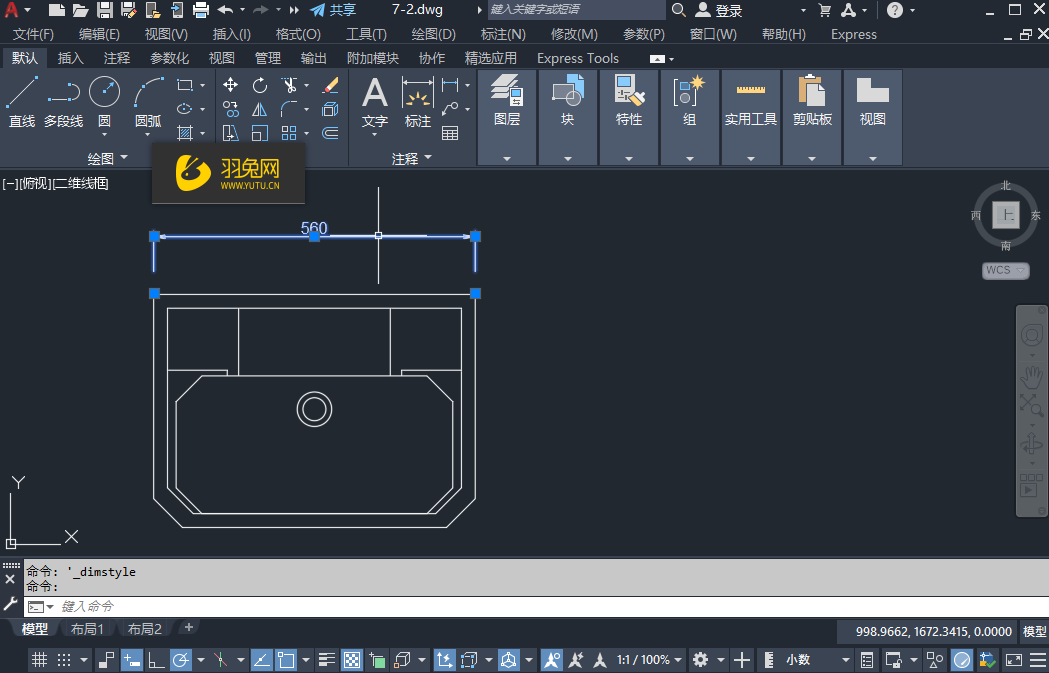Open the Utilities (实用工具) panel button
The width and height of the screenshot is (1049, 673).
point(751,117)
